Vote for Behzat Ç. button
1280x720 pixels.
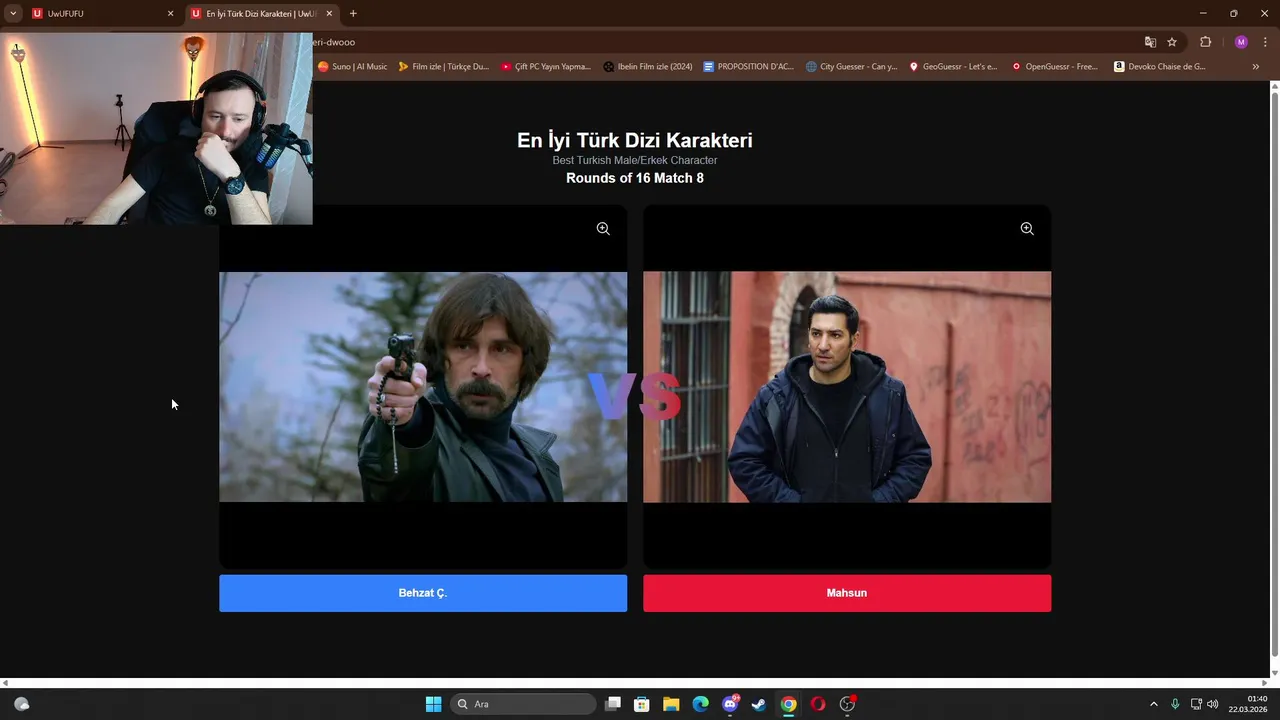(423, 593)
